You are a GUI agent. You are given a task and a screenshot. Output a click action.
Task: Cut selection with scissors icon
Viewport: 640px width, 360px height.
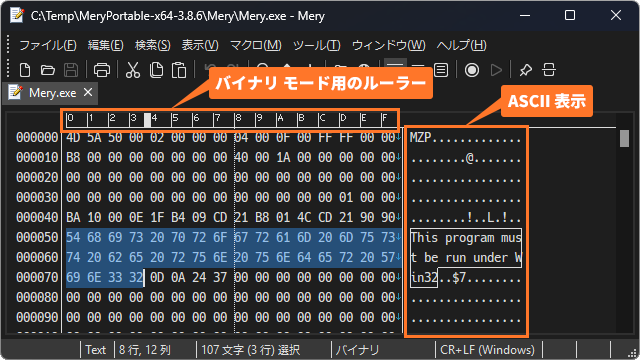point(133,70)
